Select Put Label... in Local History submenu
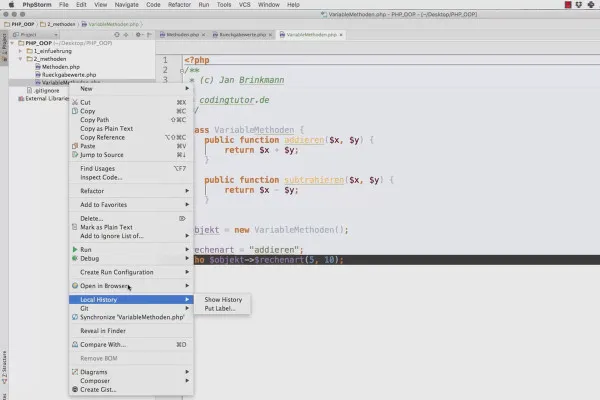 click(220, 309)
